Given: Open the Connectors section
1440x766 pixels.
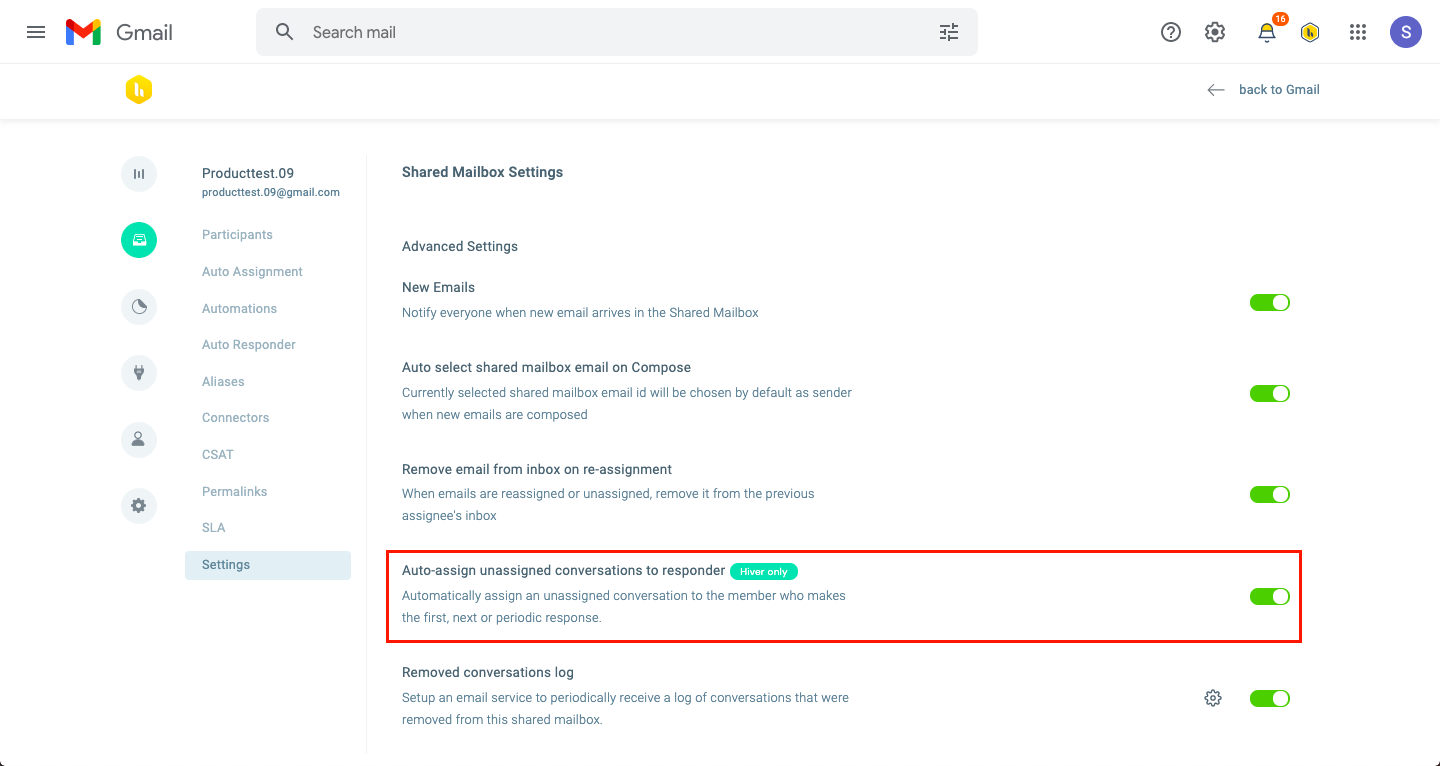Looking at the screenshot, I should click(x=235, y=418).
